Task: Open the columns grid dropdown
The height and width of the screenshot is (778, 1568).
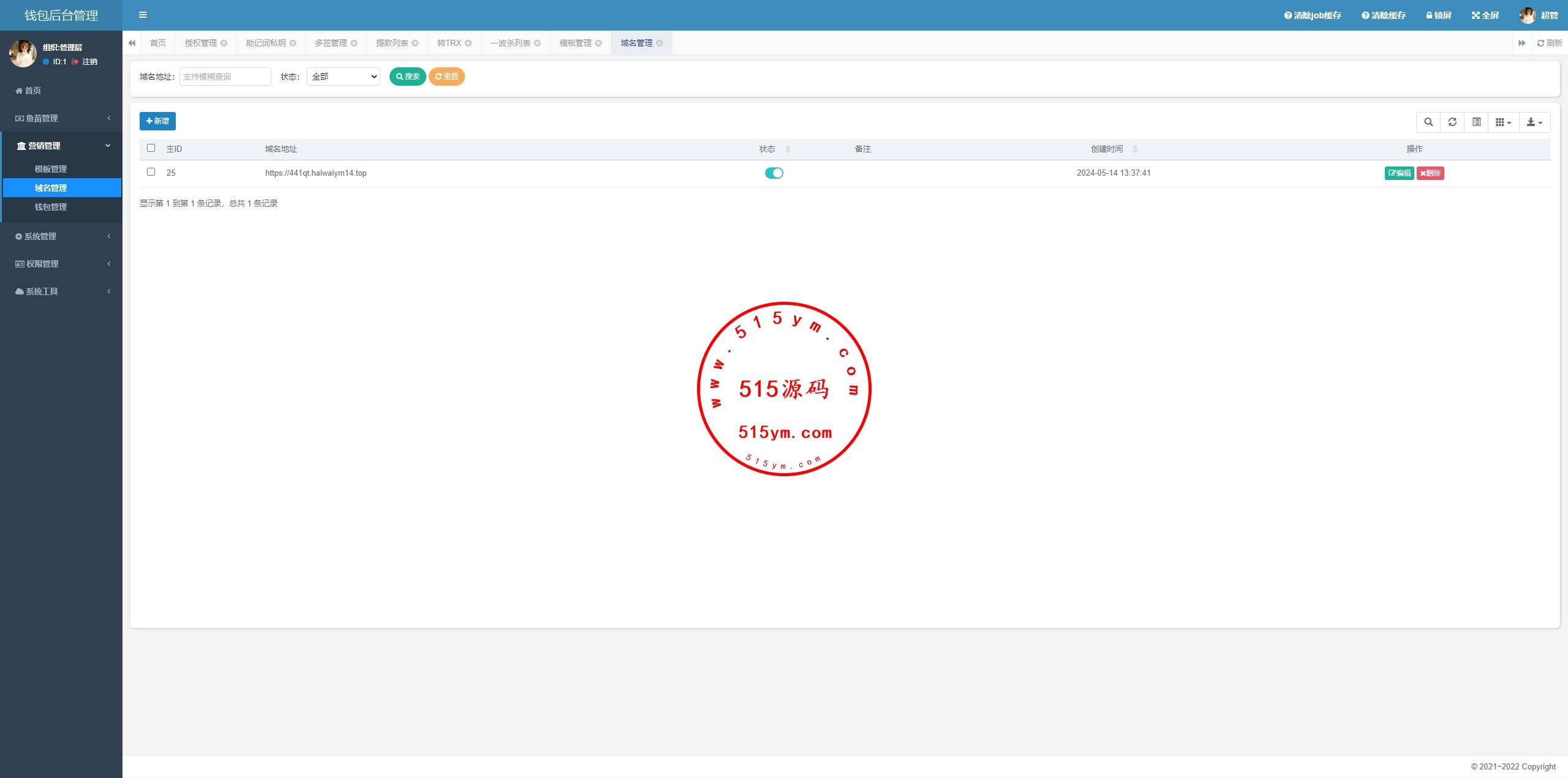Action: pos(1503,122)
